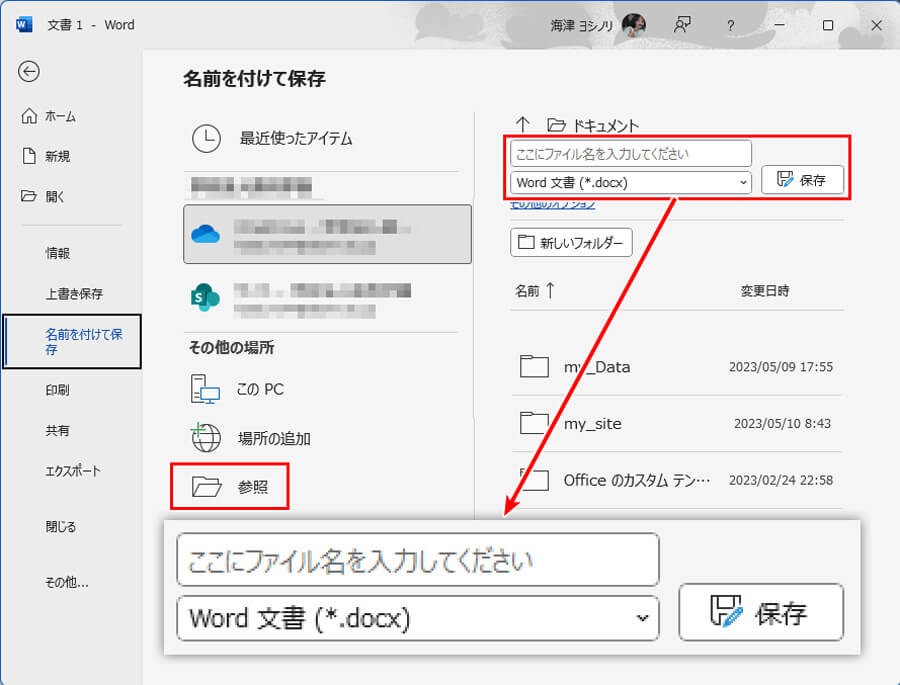The height and width of the screenshot is (685, 900).
Task: Click the folder icon beside 参照
Action: point(206,487)
